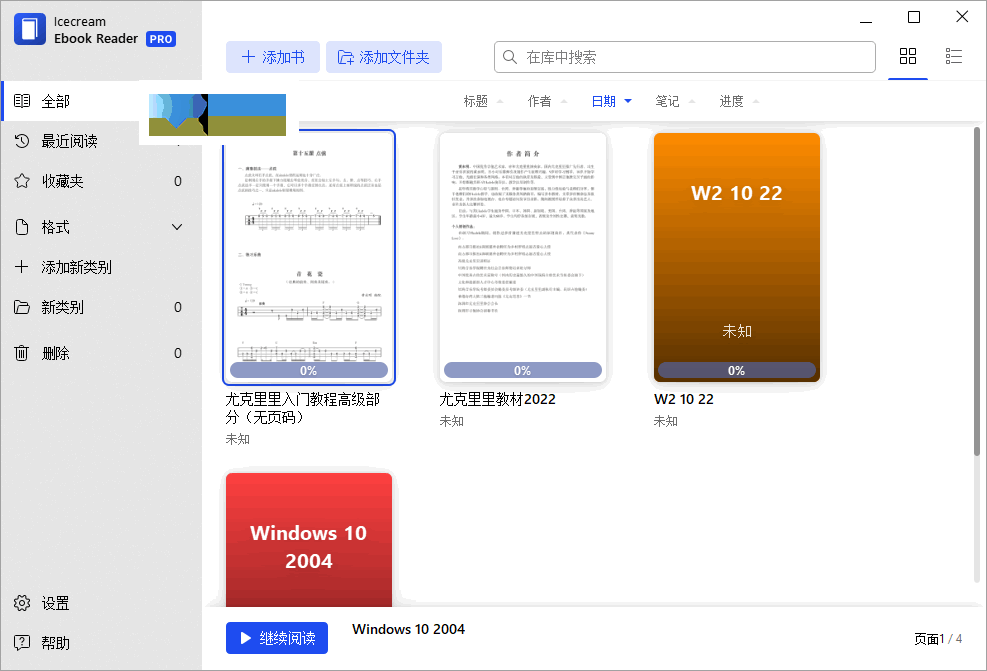Click the 添加书 add book button
This screenshot has width=987, height=671.
point(273,57)
